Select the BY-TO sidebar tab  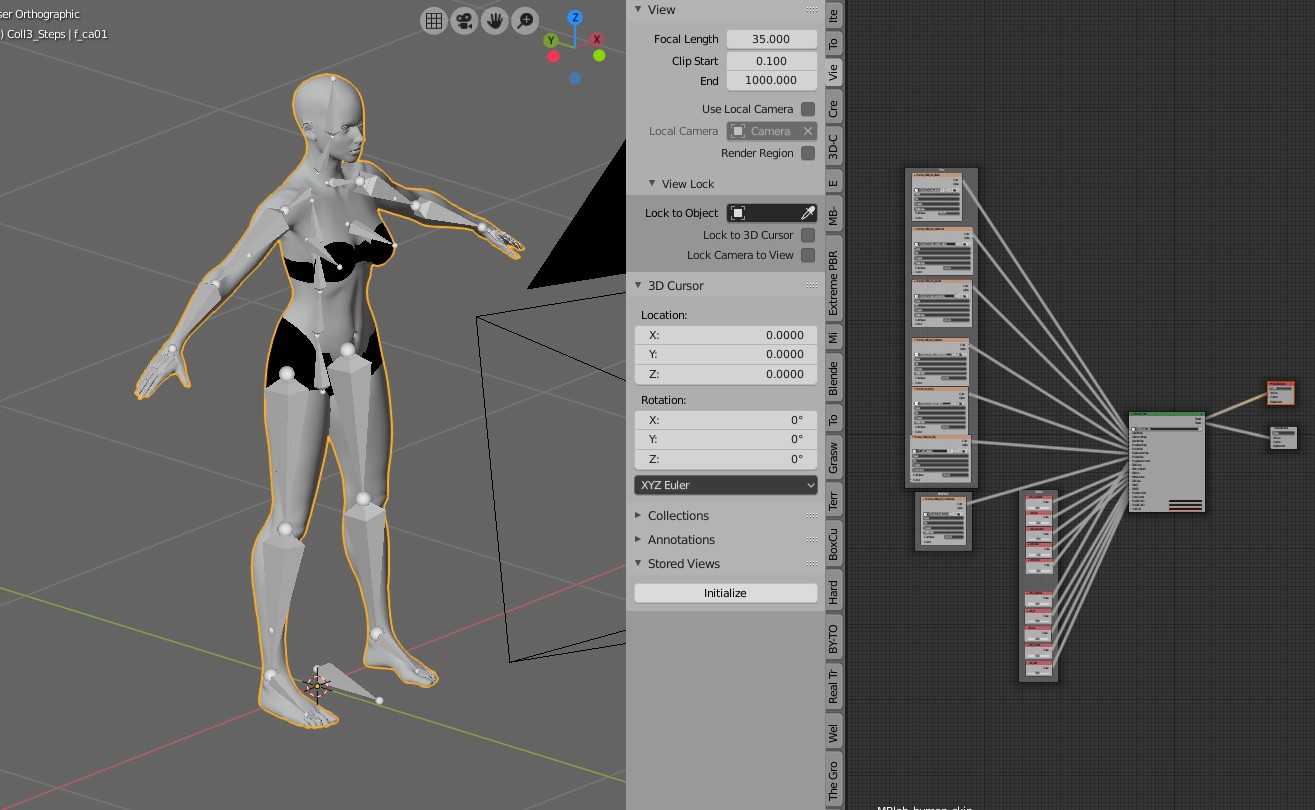[x=834, y=638]
